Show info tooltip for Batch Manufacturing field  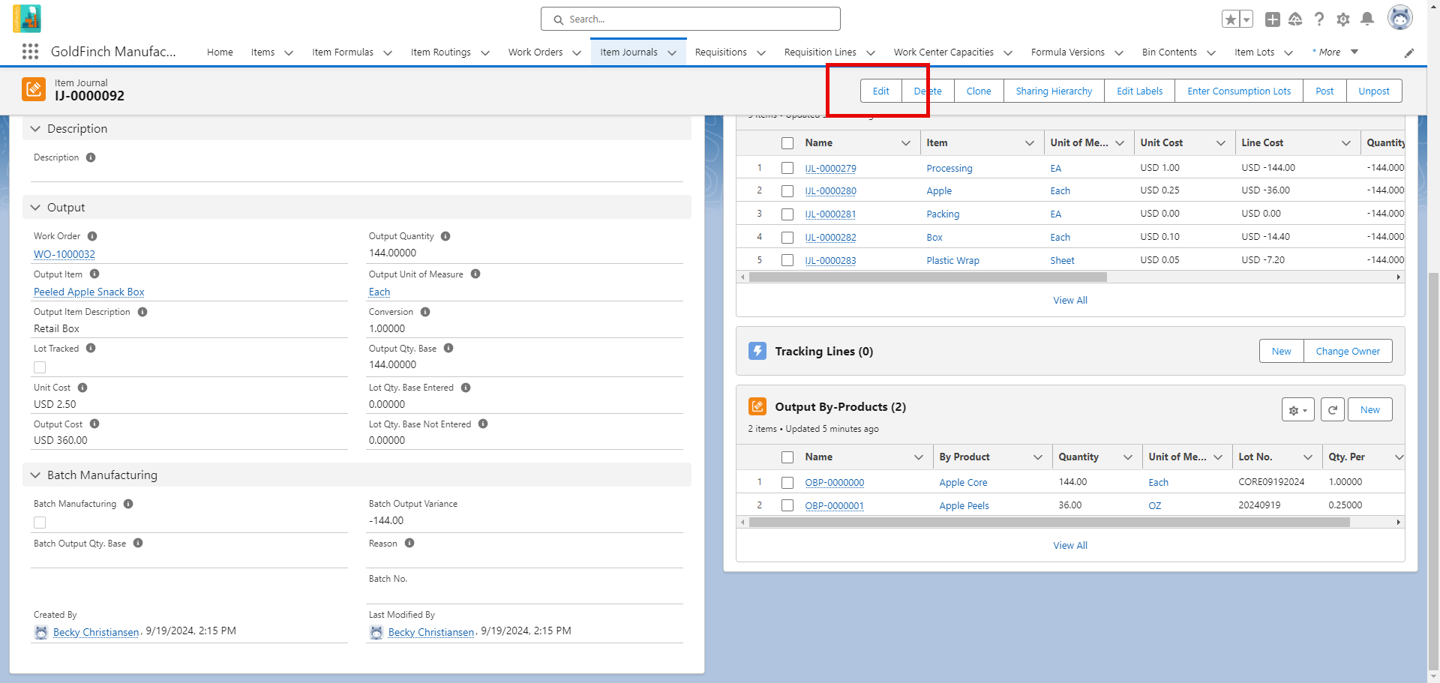pos(128,505)
